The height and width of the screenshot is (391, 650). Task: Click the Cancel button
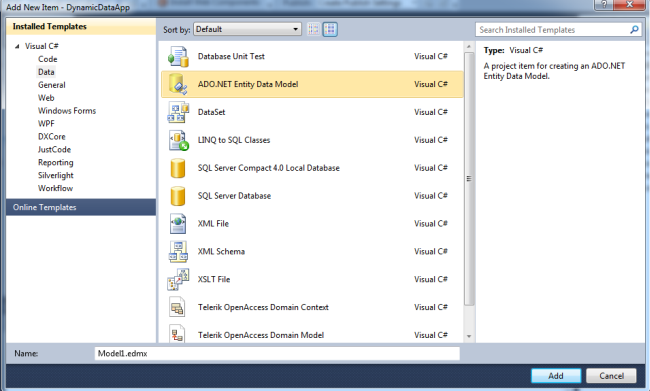click(x=611, y=376)
